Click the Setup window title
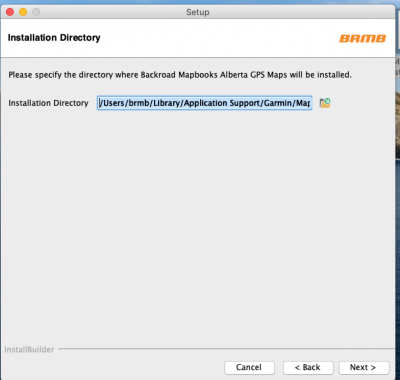400x380 pixels. [198, 12]
